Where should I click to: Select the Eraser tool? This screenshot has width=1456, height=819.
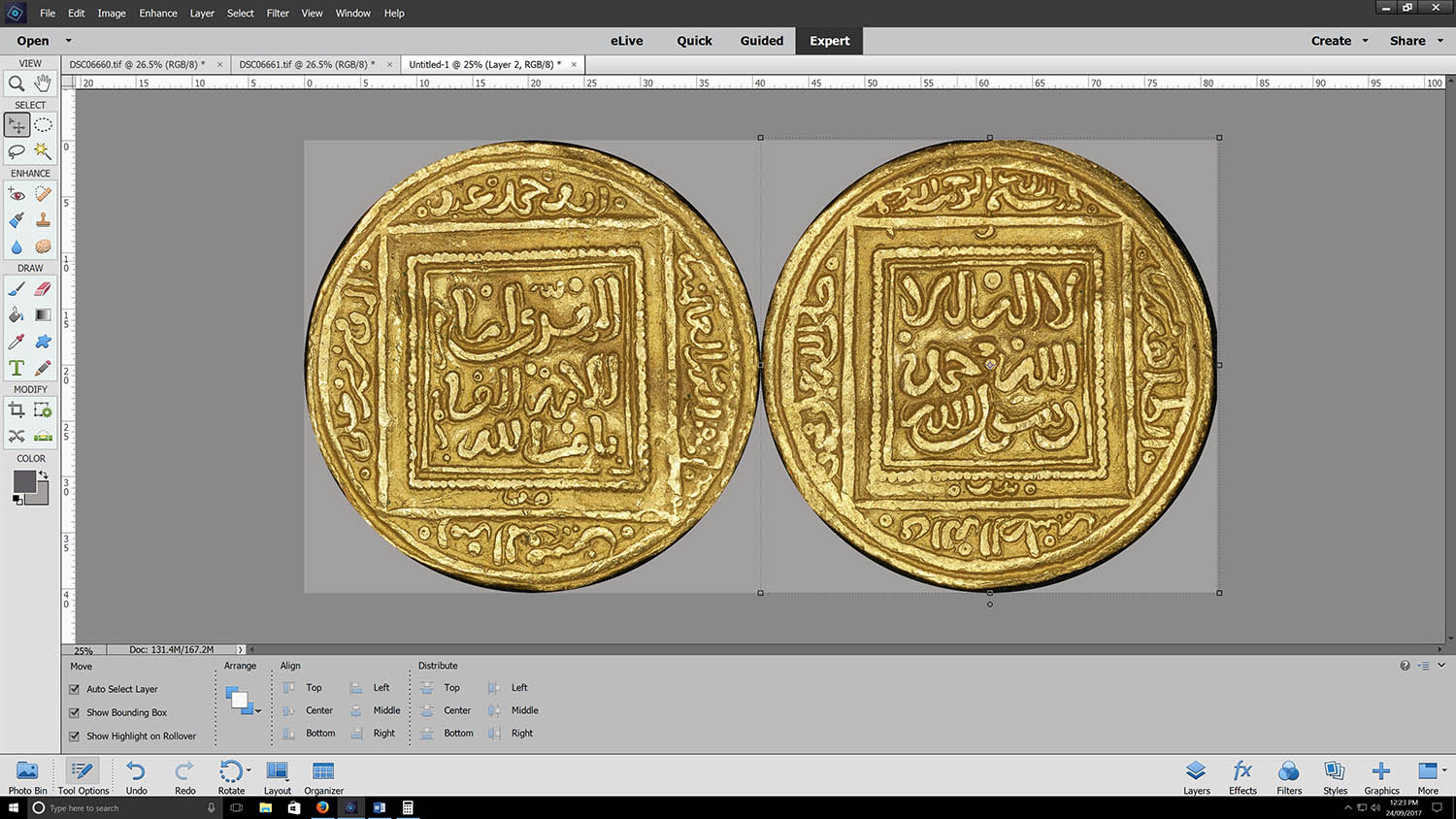(x=43, y=288)
